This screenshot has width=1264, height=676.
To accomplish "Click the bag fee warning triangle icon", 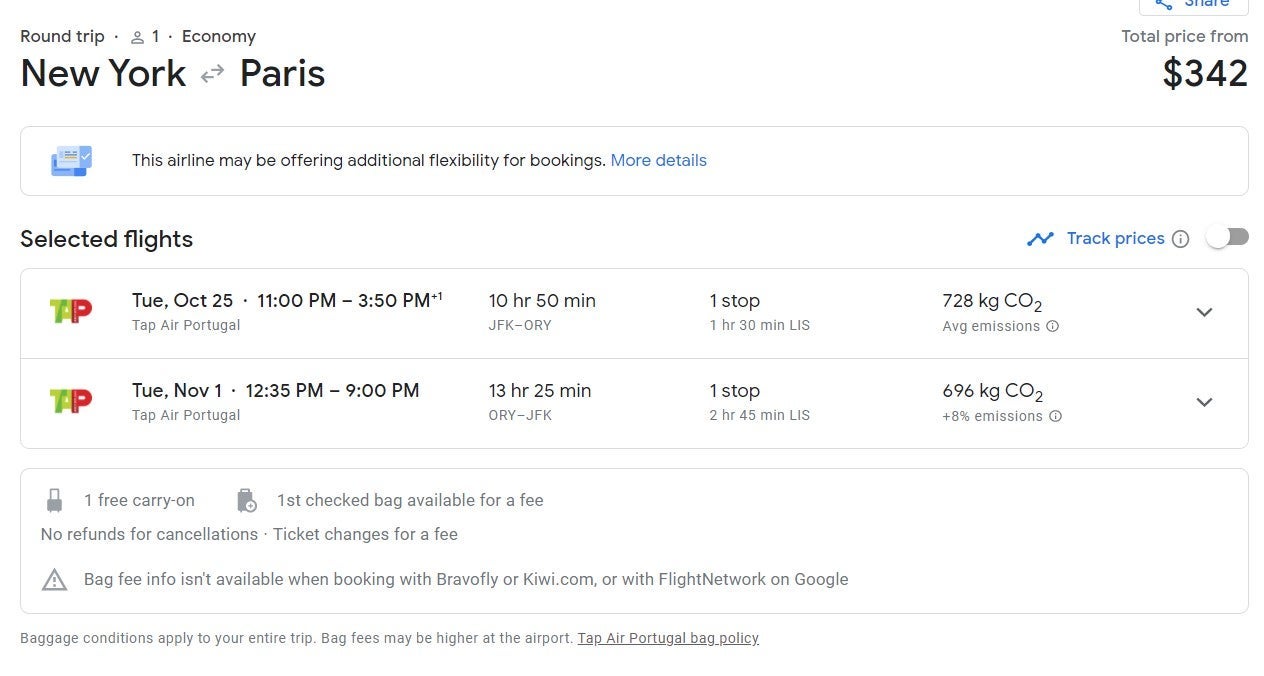I will [55, 579].
